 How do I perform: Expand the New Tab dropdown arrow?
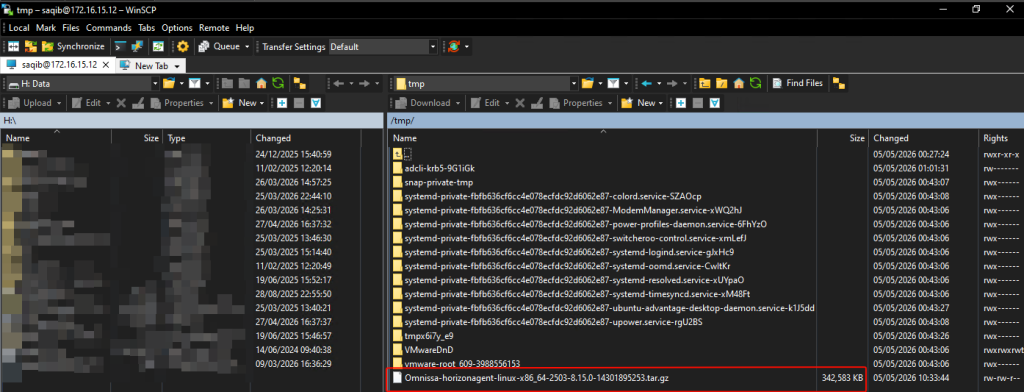pyautogui.click(x=177, y=66)
